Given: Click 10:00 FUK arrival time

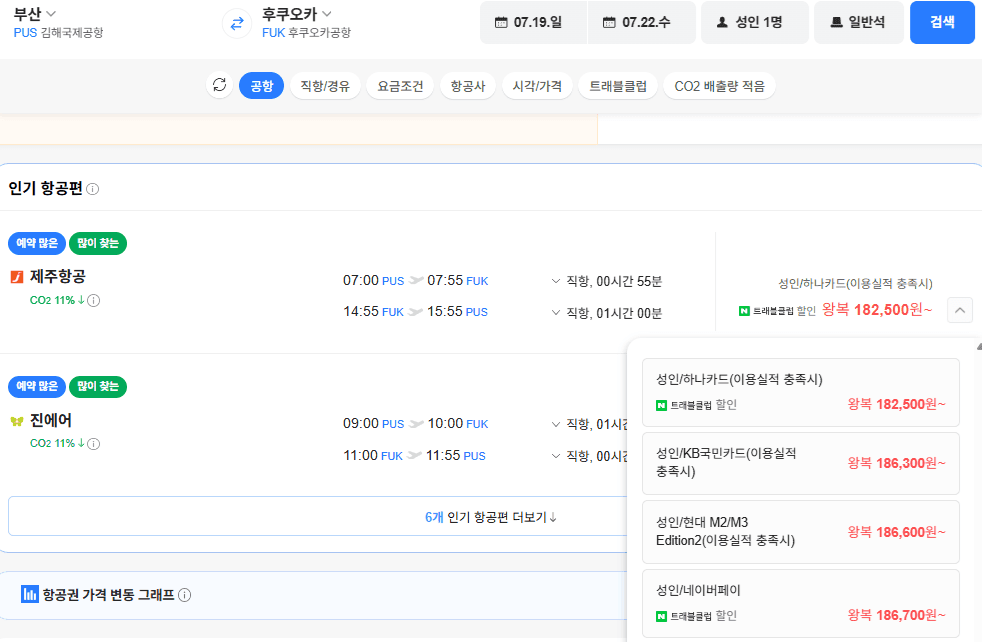Looking at the screenshot, I should pos(457,424).
